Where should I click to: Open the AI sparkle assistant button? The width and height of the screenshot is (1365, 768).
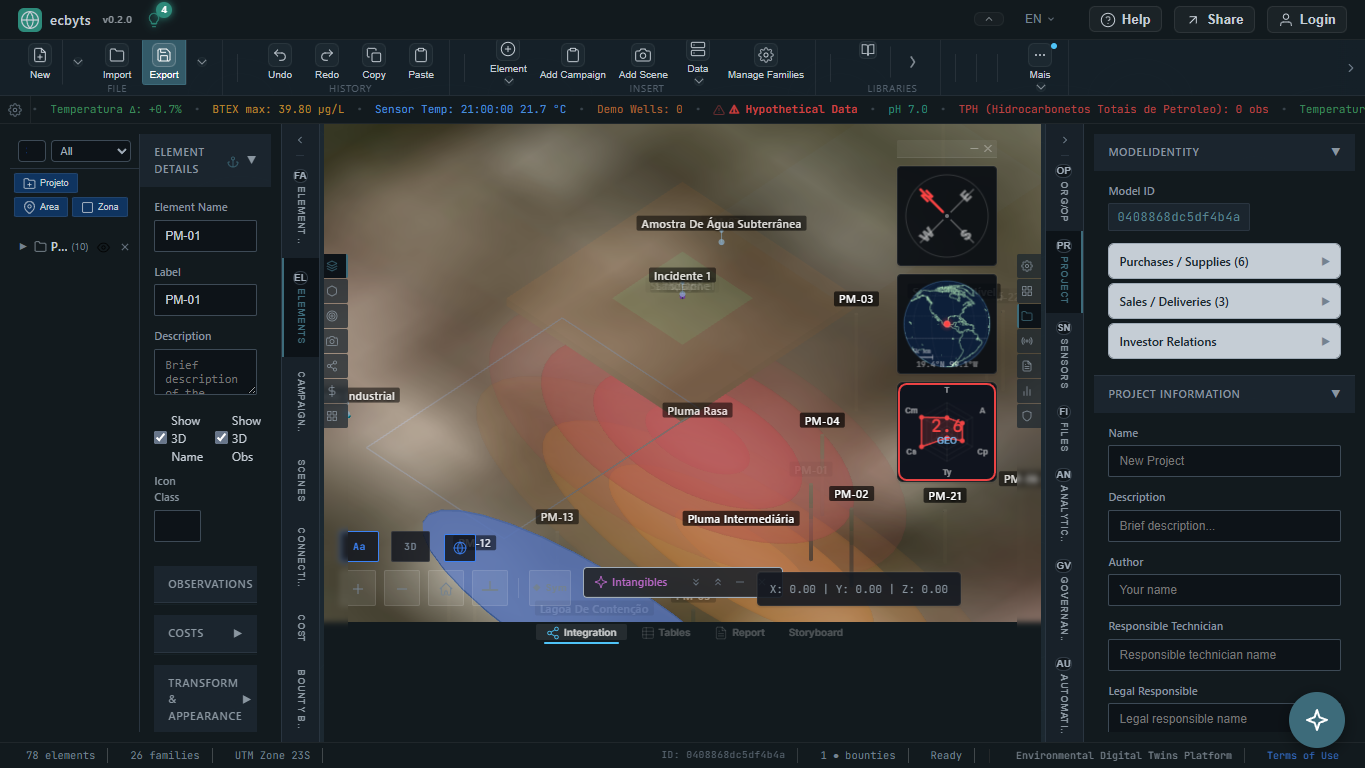pyautogui.click(x=1317, y=719)
